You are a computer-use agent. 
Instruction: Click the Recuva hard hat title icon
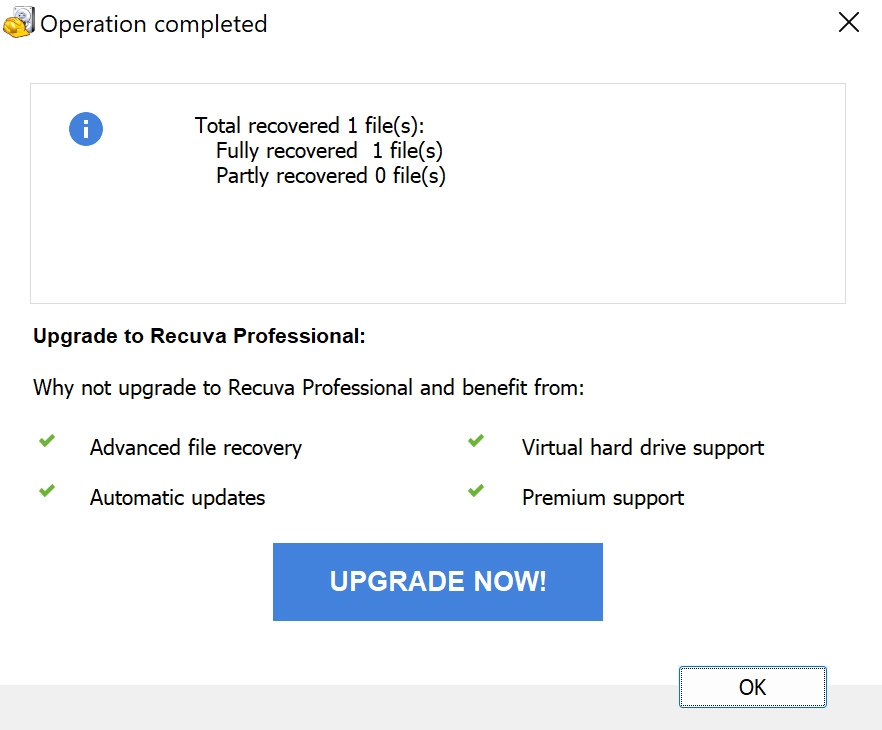(x=19, y=22)
